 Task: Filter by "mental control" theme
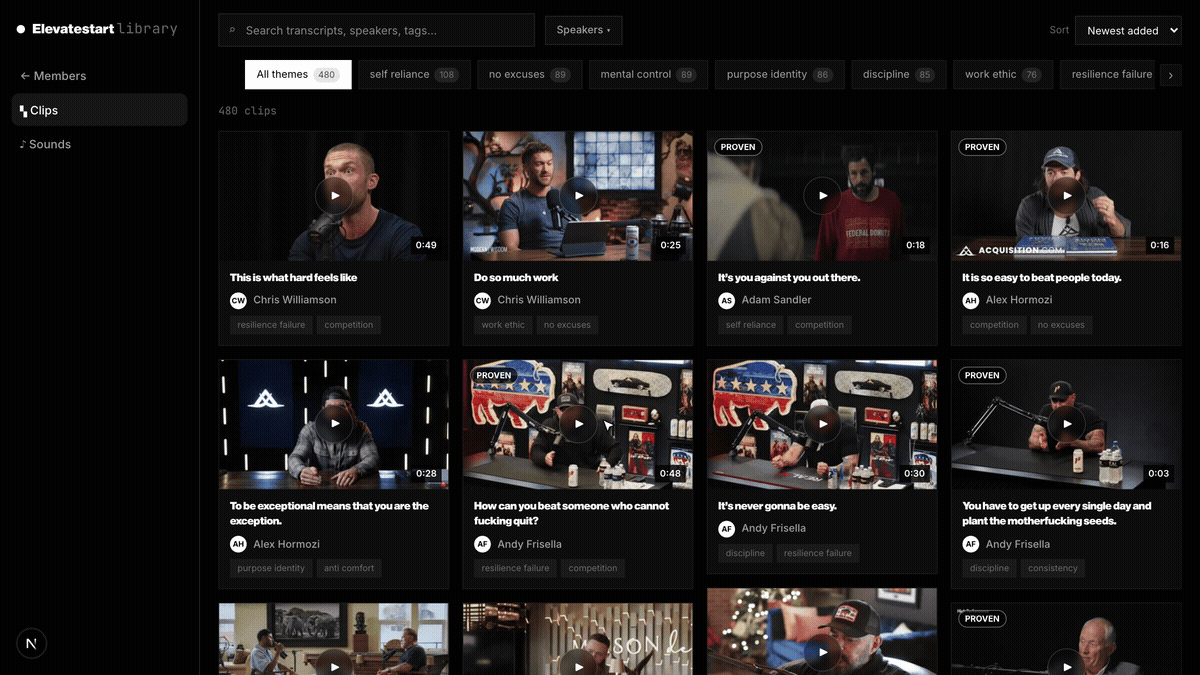click(648, 74)
